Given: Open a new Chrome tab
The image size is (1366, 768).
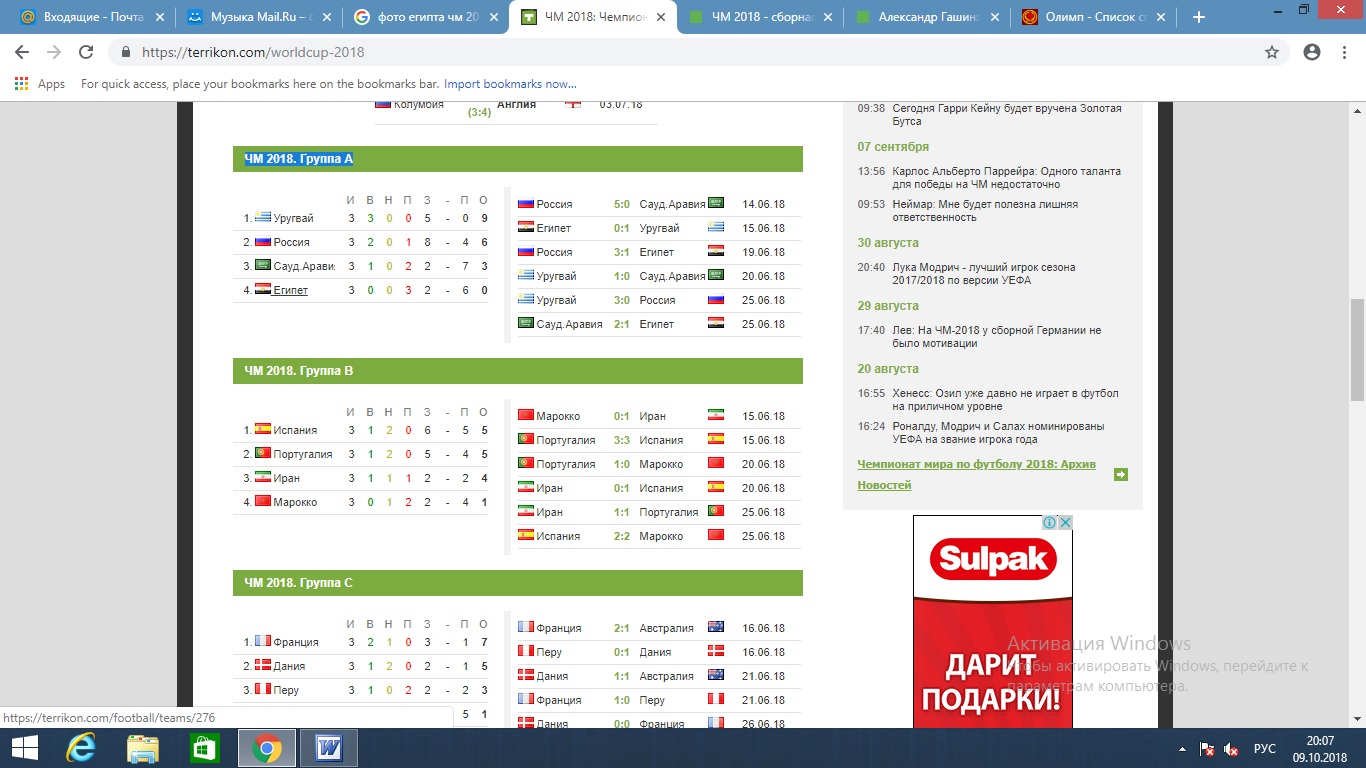Looking at the screenshot, I should (x=1199, y=17).
